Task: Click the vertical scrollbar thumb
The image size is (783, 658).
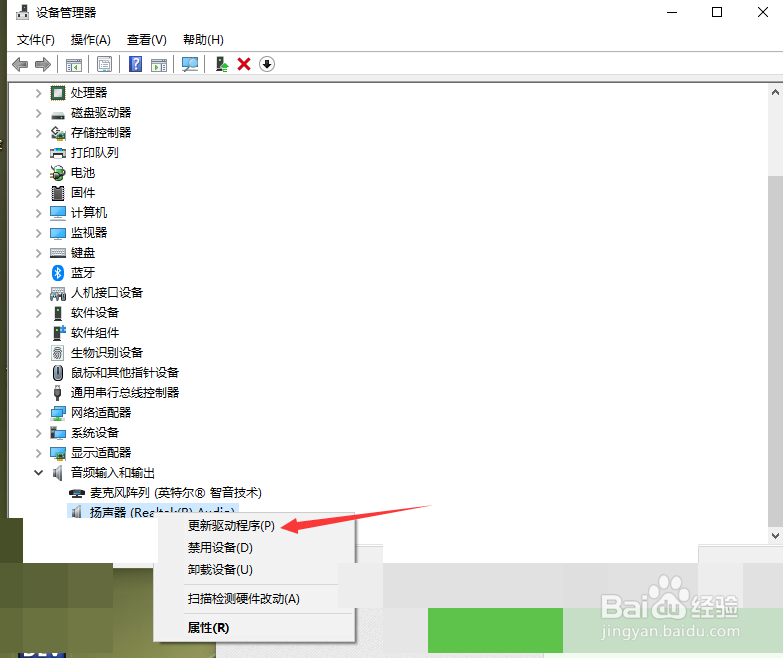Action: point(775,351)
